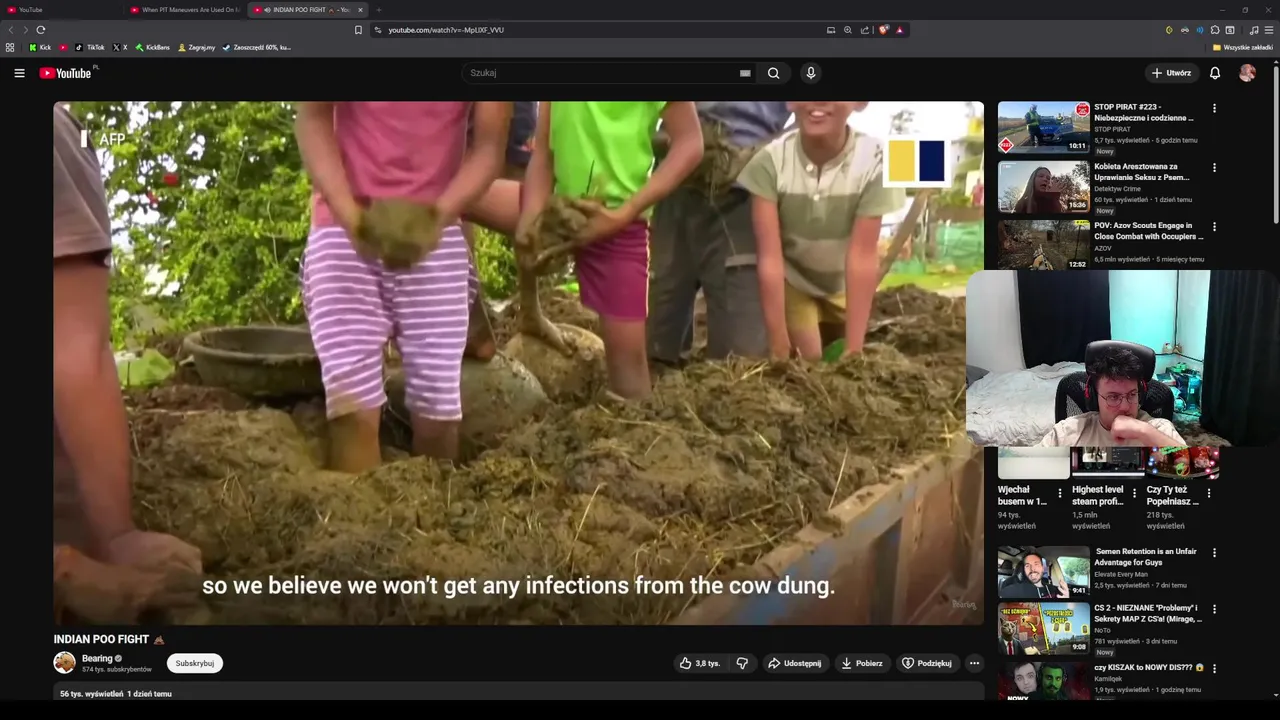
Task: Open more actions ellipsis under video
Action: coord(974,663)
